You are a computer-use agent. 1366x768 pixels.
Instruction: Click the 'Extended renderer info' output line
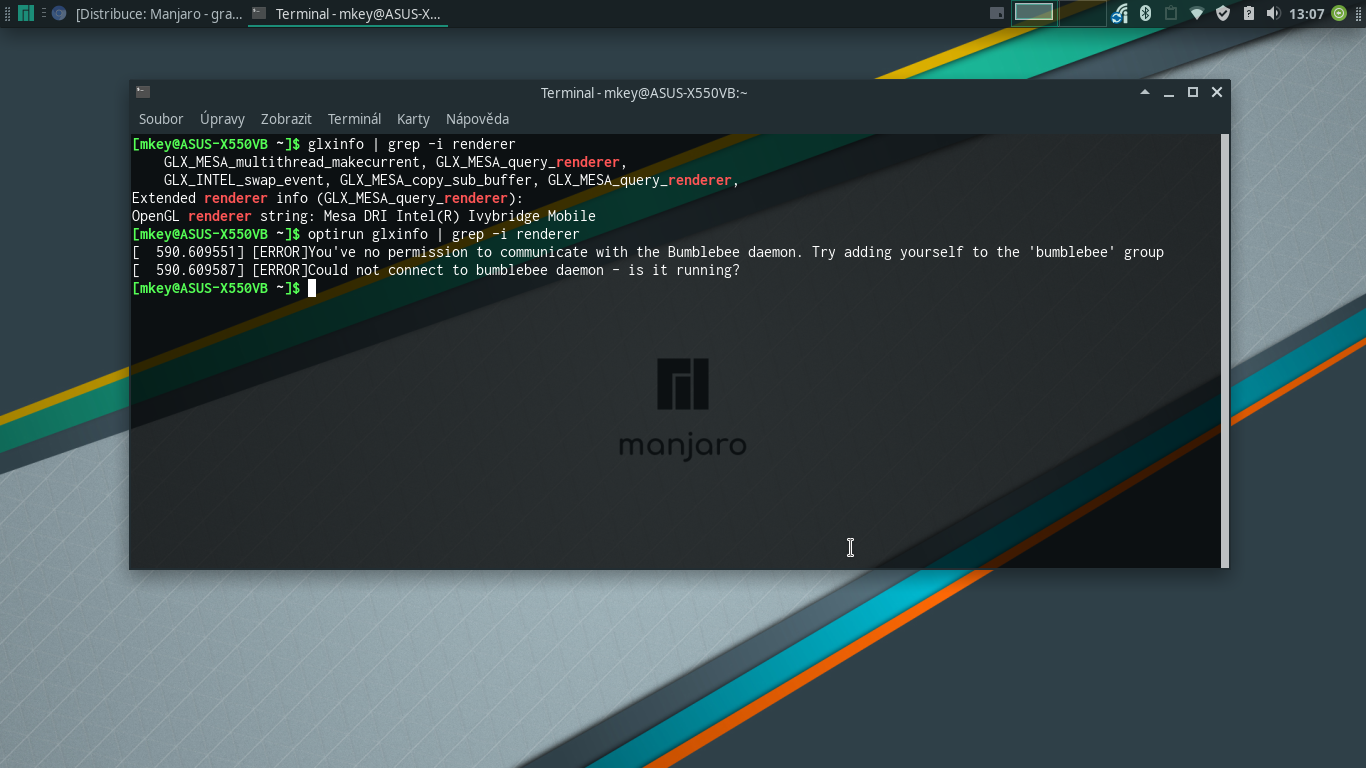[328, 198]
